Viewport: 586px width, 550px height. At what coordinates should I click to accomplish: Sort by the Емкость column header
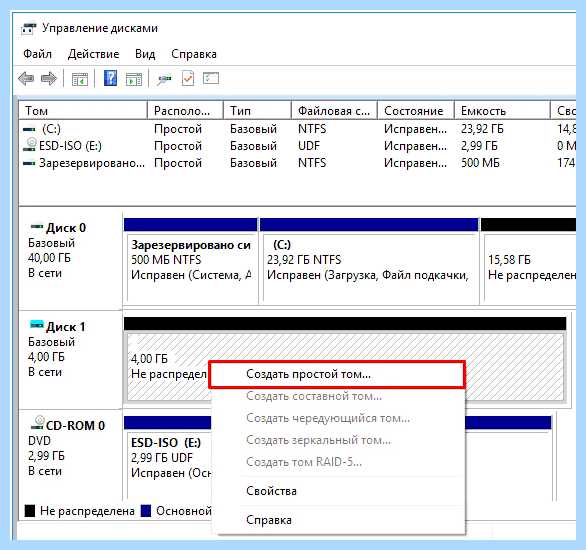(502, 111)
